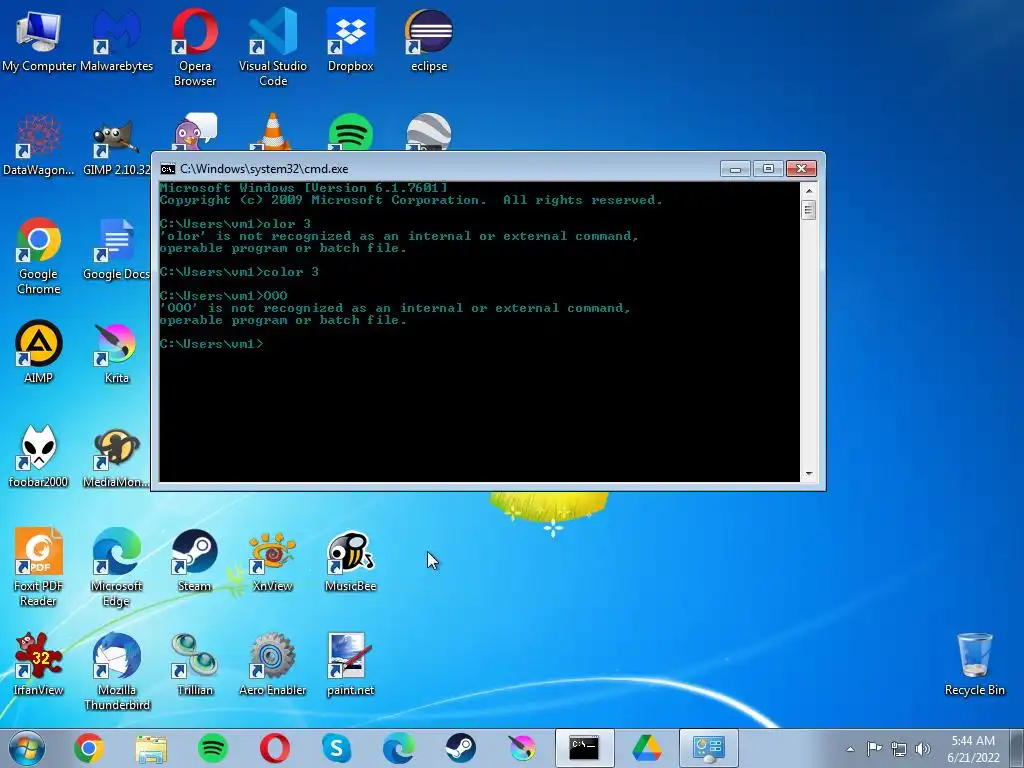Launch Foxit PDF Reader shortcut
1024x768 pixels.
pyautogui.click(x=39, y=568)
